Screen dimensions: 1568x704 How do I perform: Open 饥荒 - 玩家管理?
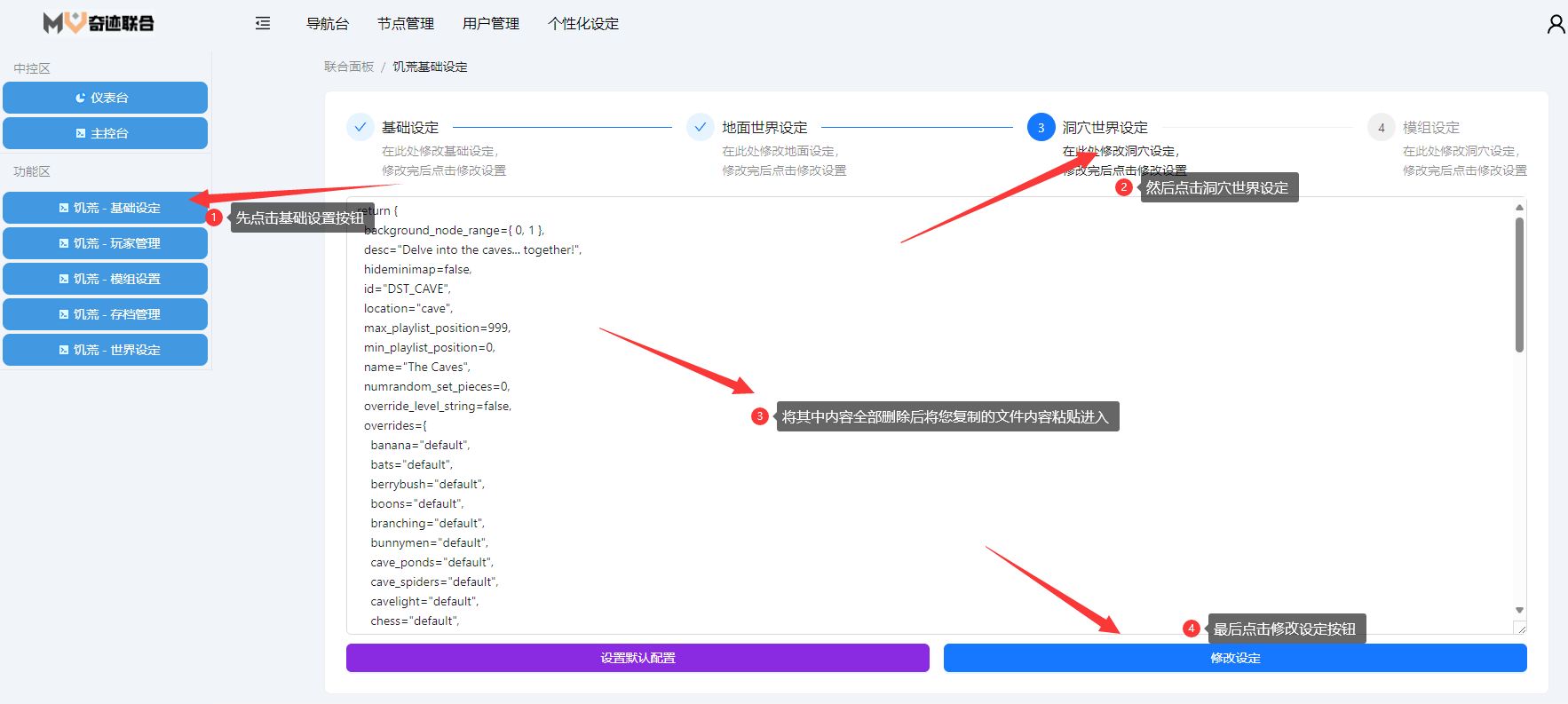pos(105,243)
